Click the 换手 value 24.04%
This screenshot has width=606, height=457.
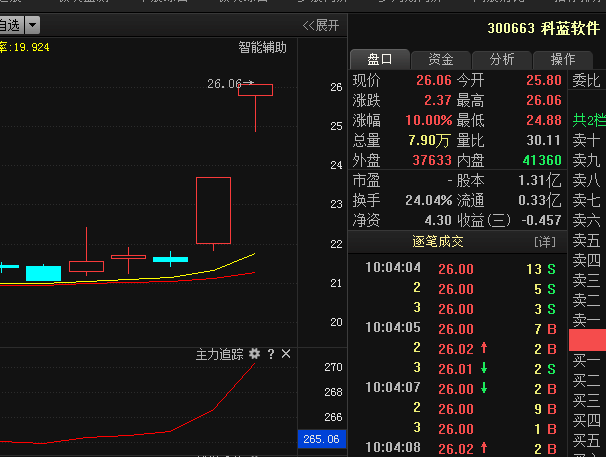coord(429,200)
